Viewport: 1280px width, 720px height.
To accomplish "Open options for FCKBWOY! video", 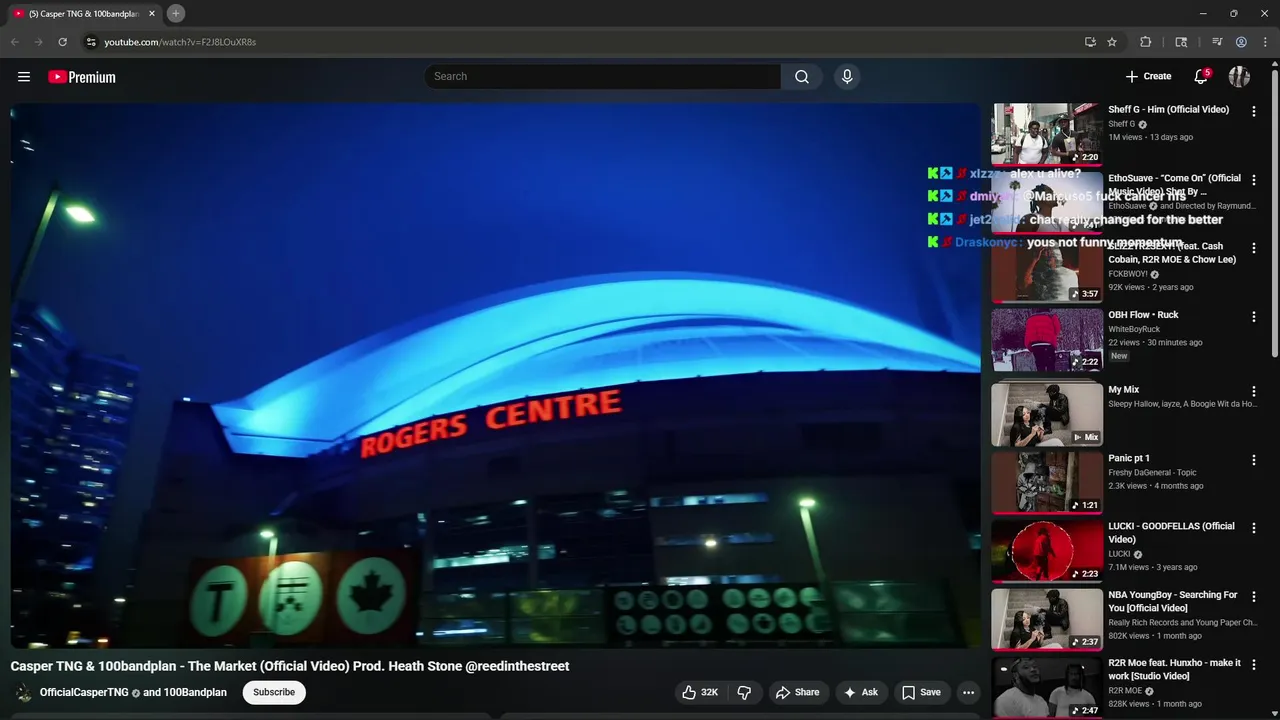I will [x=1254, y=249].
